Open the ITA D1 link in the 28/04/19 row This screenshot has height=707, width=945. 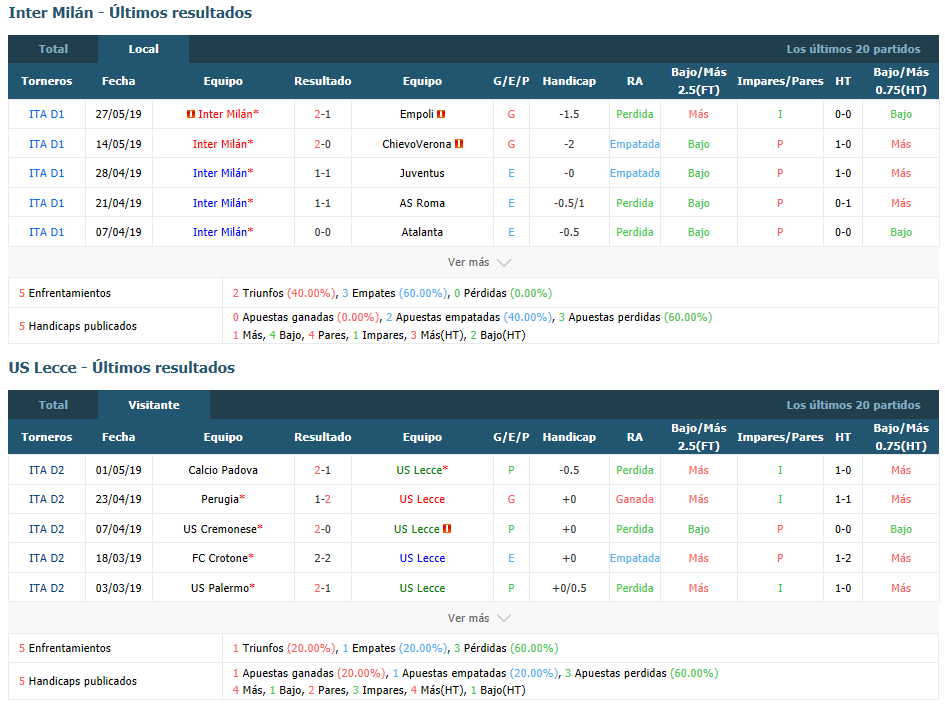(46, 173)
